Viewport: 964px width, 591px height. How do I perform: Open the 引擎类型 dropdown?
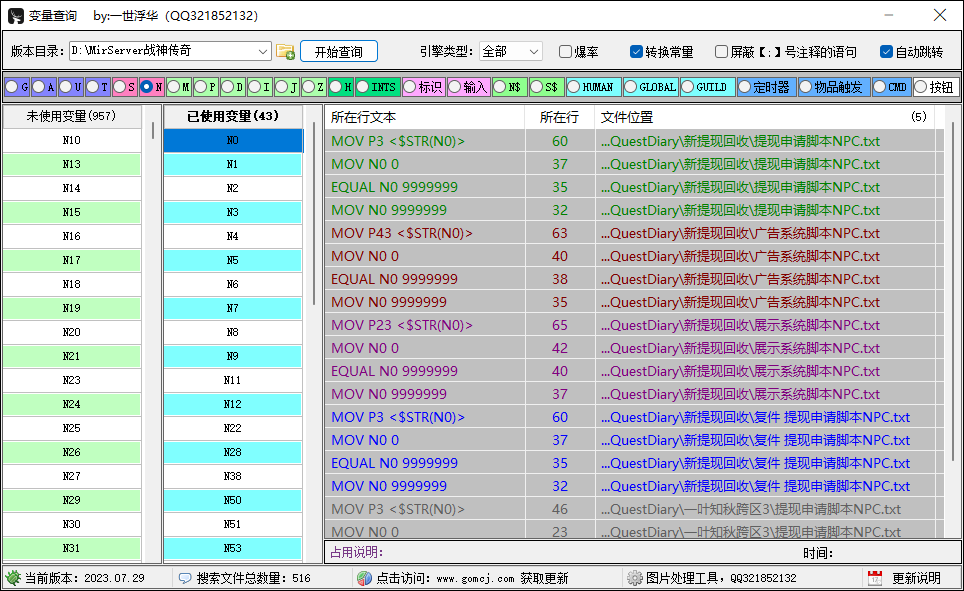[534, 52]
